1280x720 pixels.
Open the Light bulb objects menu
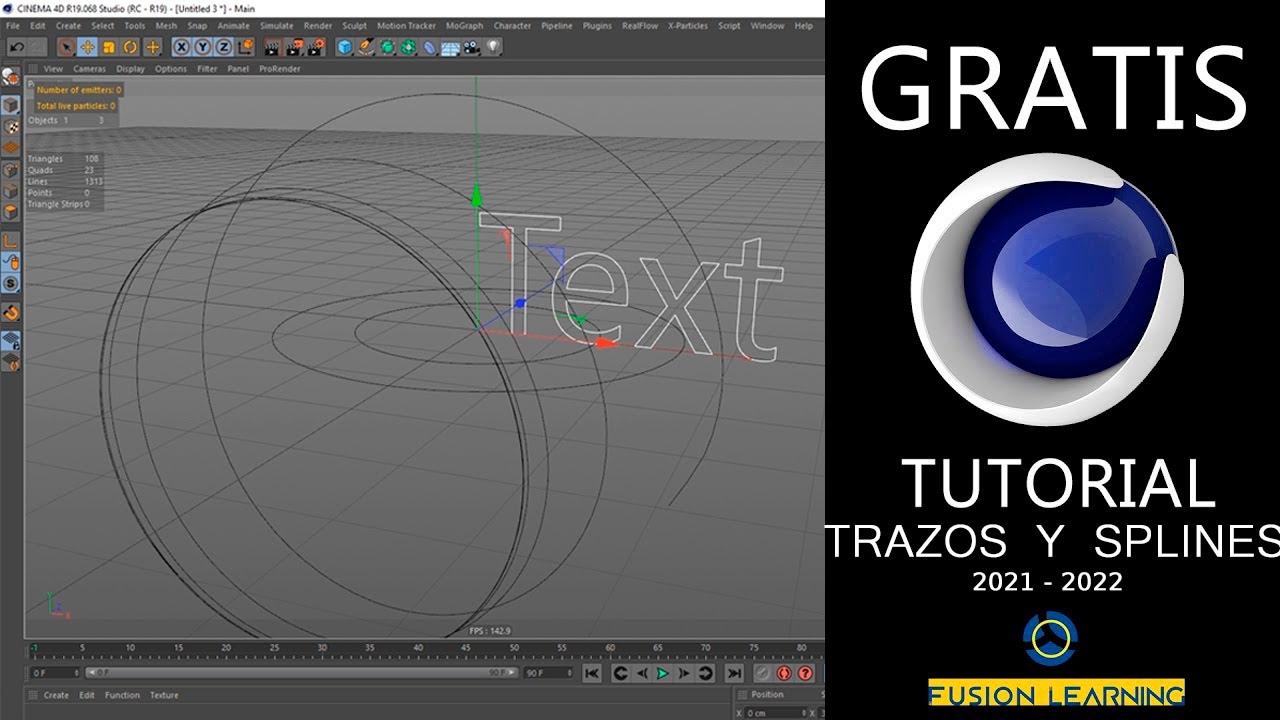[x=492, y=47]
